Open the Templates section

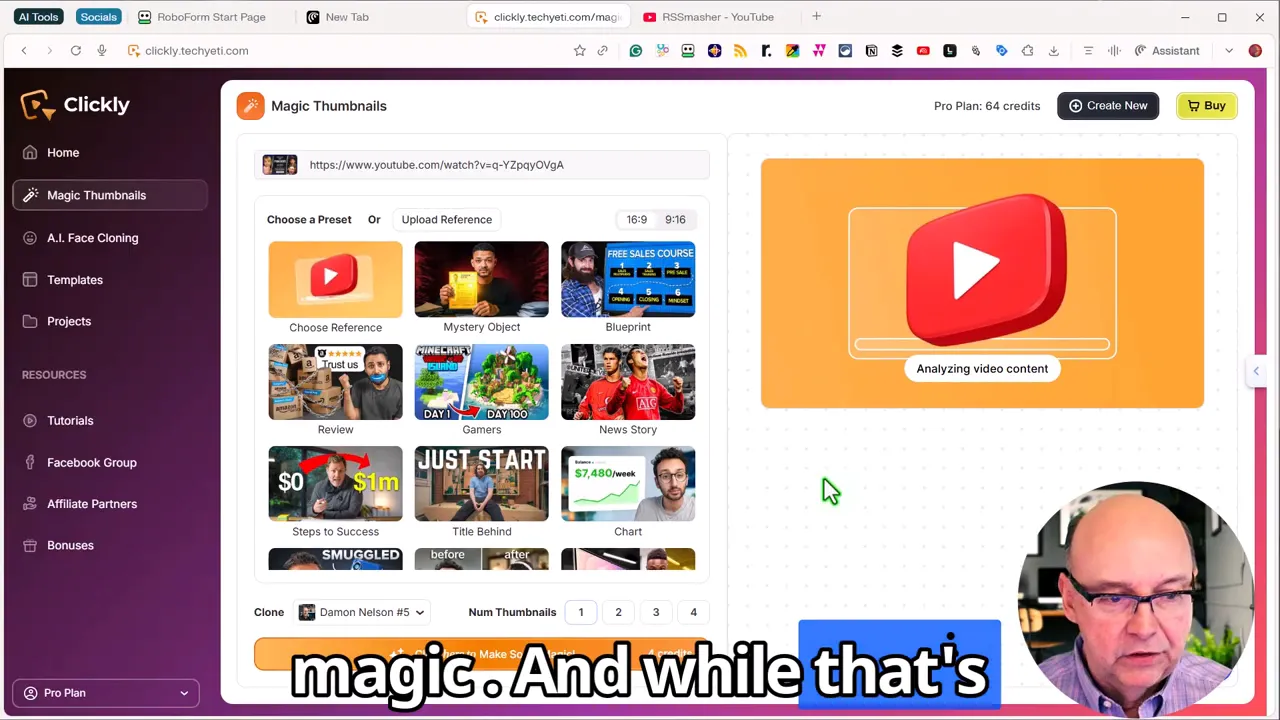tap(75, 280)
